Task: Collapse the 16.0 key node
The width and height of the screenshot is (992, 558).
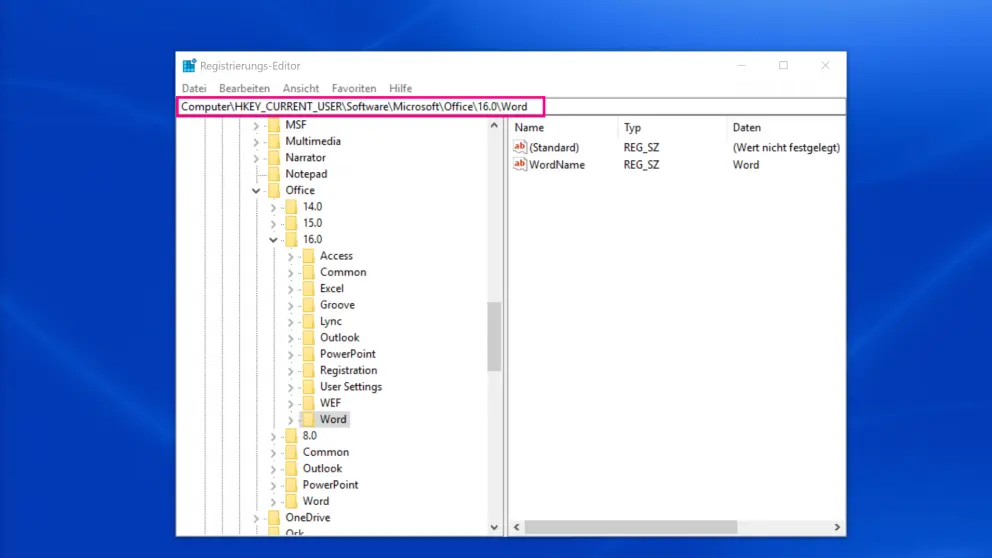Action: (273, 240)
